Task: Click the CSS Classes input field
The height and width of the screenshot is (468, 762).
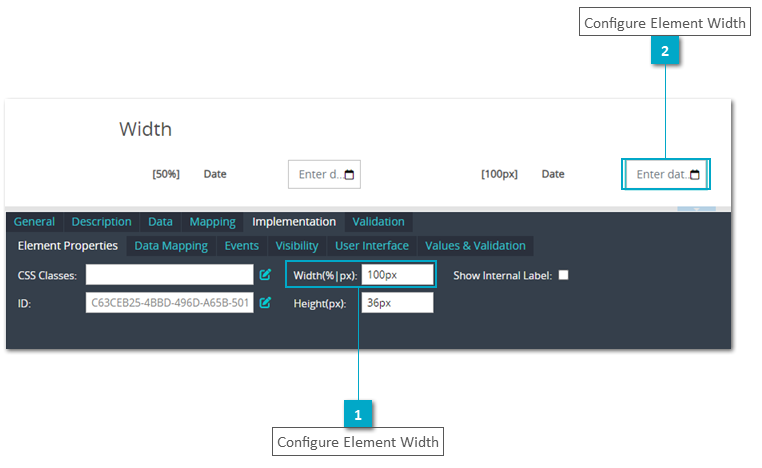Action: [170, 275]
